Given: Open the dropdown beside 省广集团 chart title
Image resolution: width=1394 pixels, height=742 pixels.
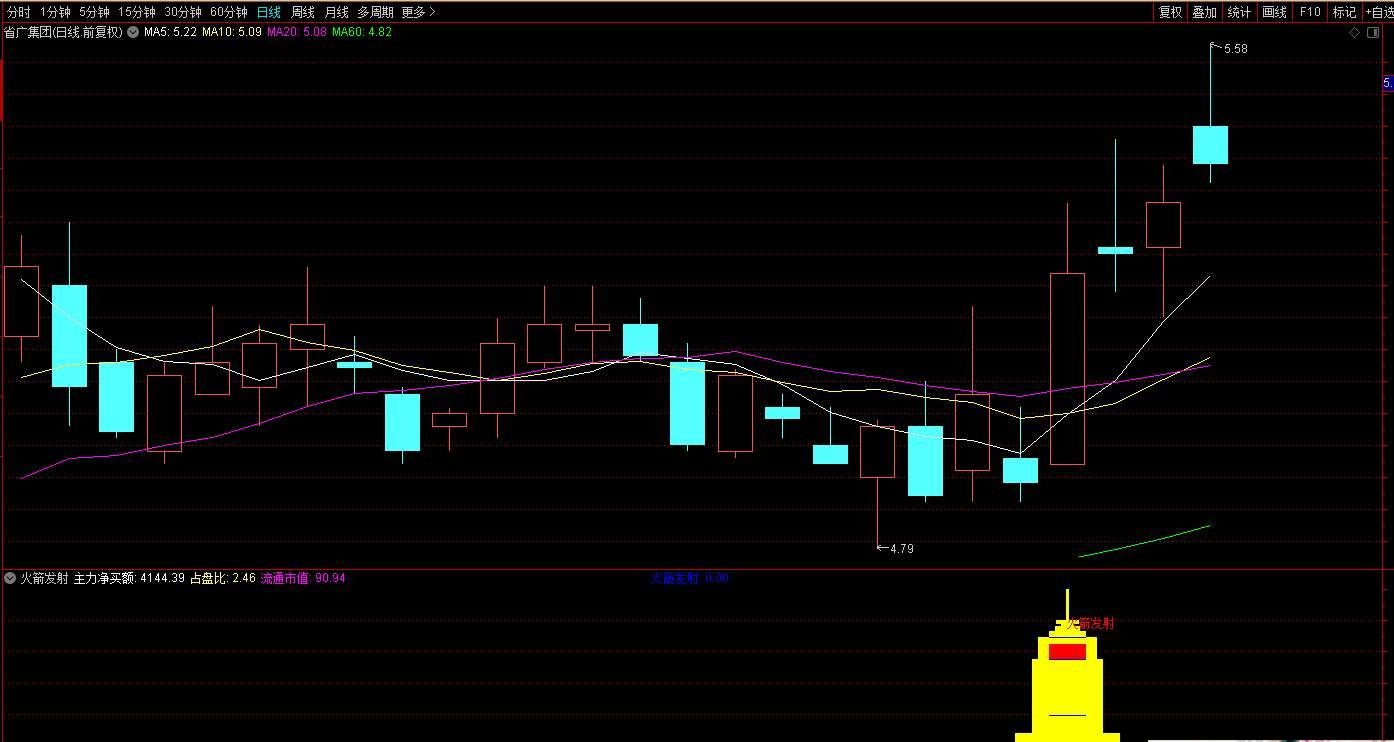Looking at the screenshot, I should 133,32.
